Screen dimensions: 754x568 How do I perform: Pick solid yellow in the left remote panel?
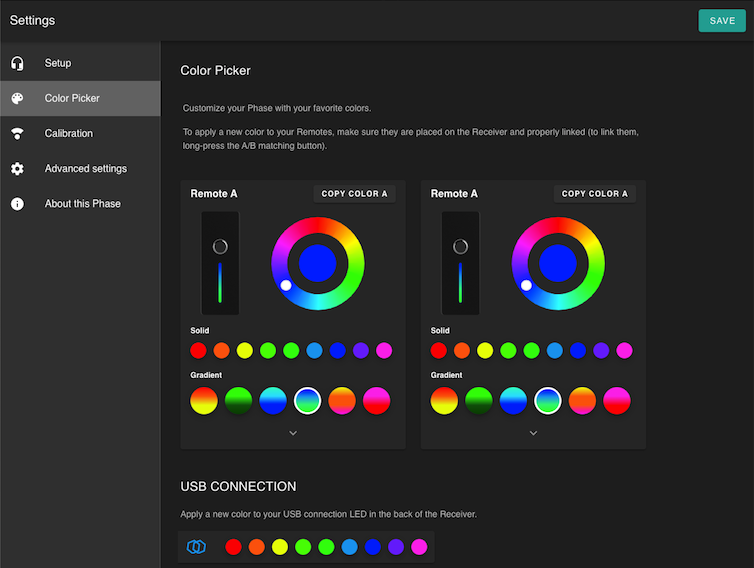244,351
